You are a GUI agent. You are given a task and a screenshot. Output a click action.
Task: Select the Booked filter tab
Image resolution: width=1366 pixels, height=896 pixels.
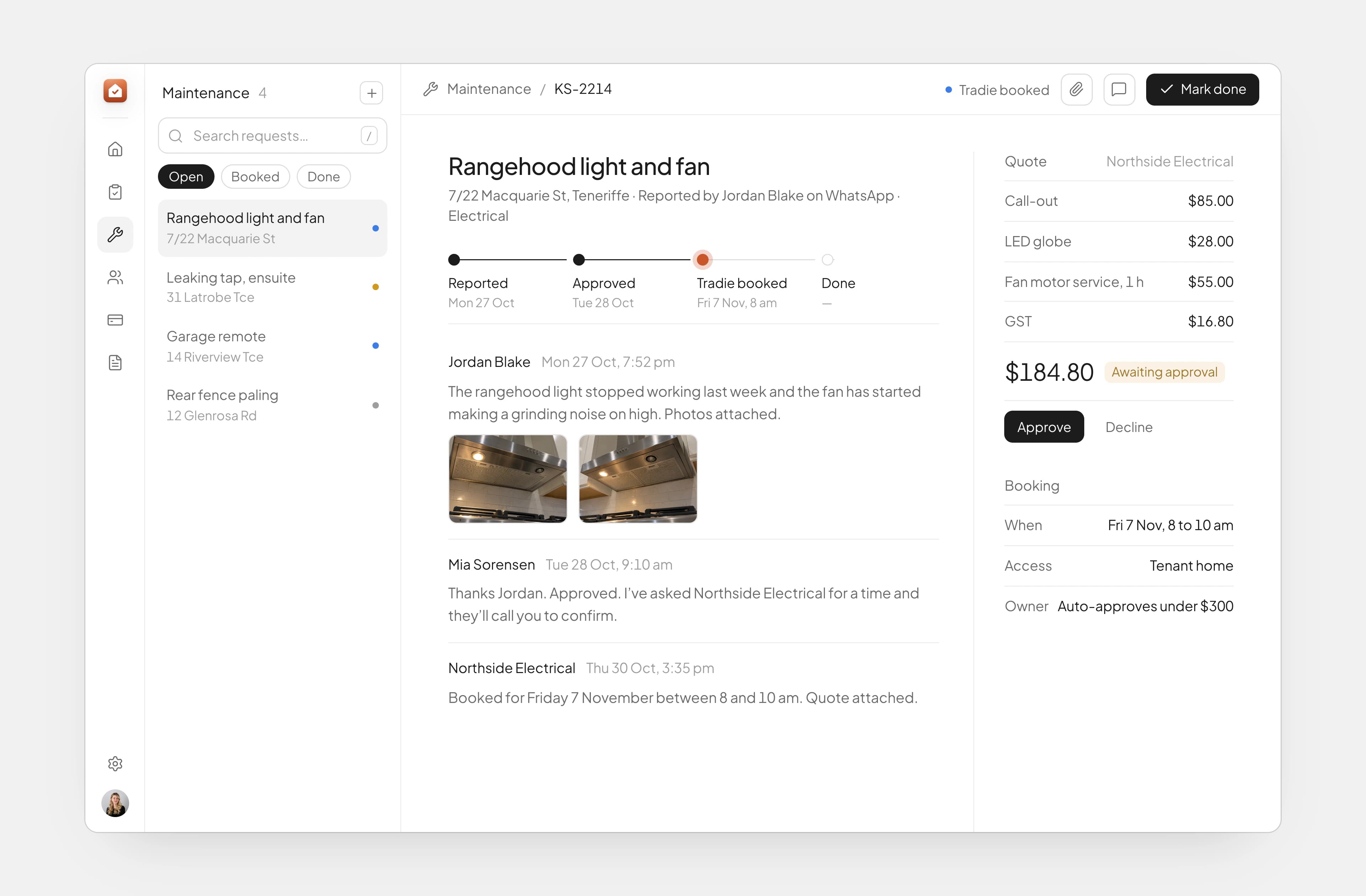(x=255, y=177)
